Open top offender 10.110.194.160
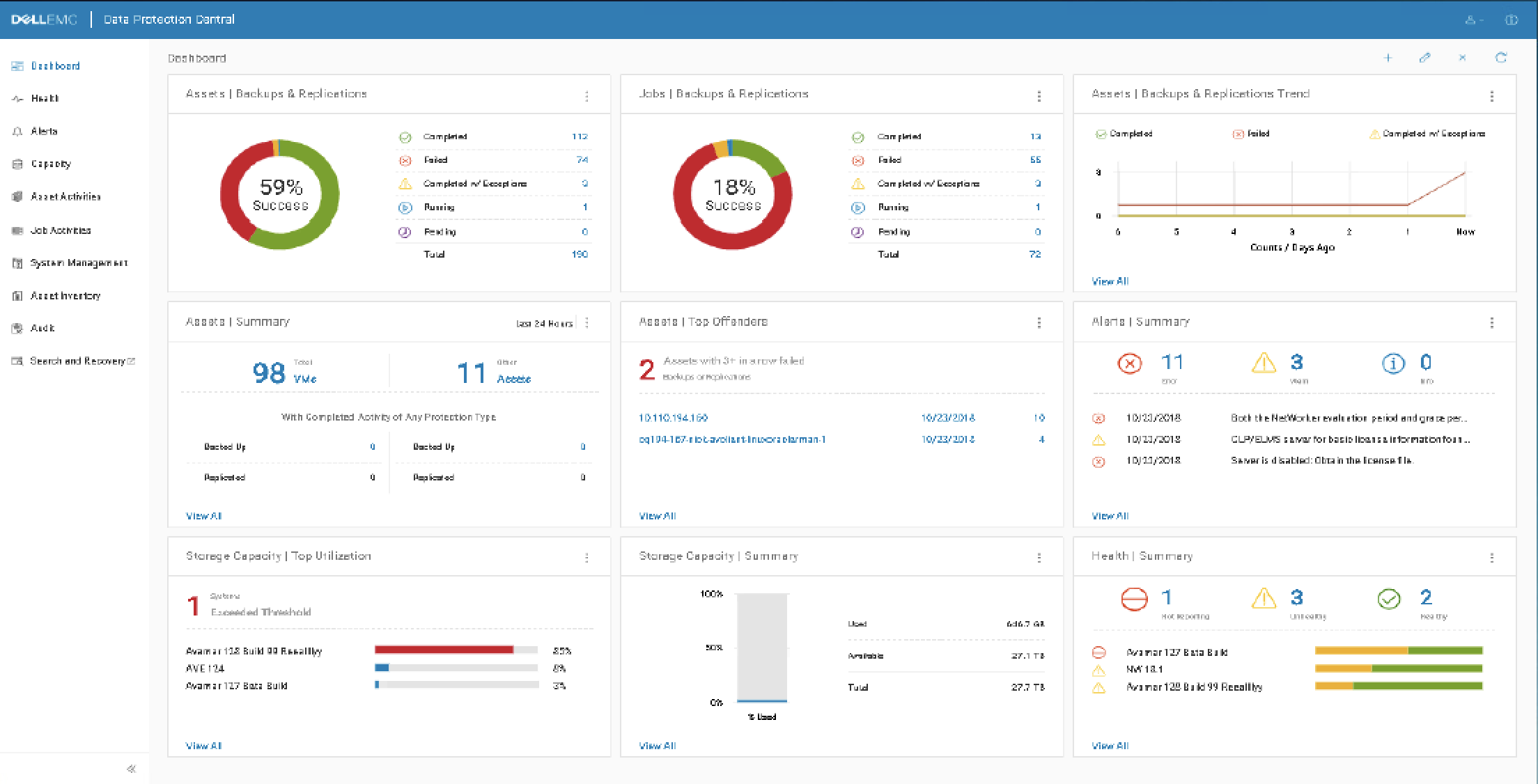 point(673,418)
